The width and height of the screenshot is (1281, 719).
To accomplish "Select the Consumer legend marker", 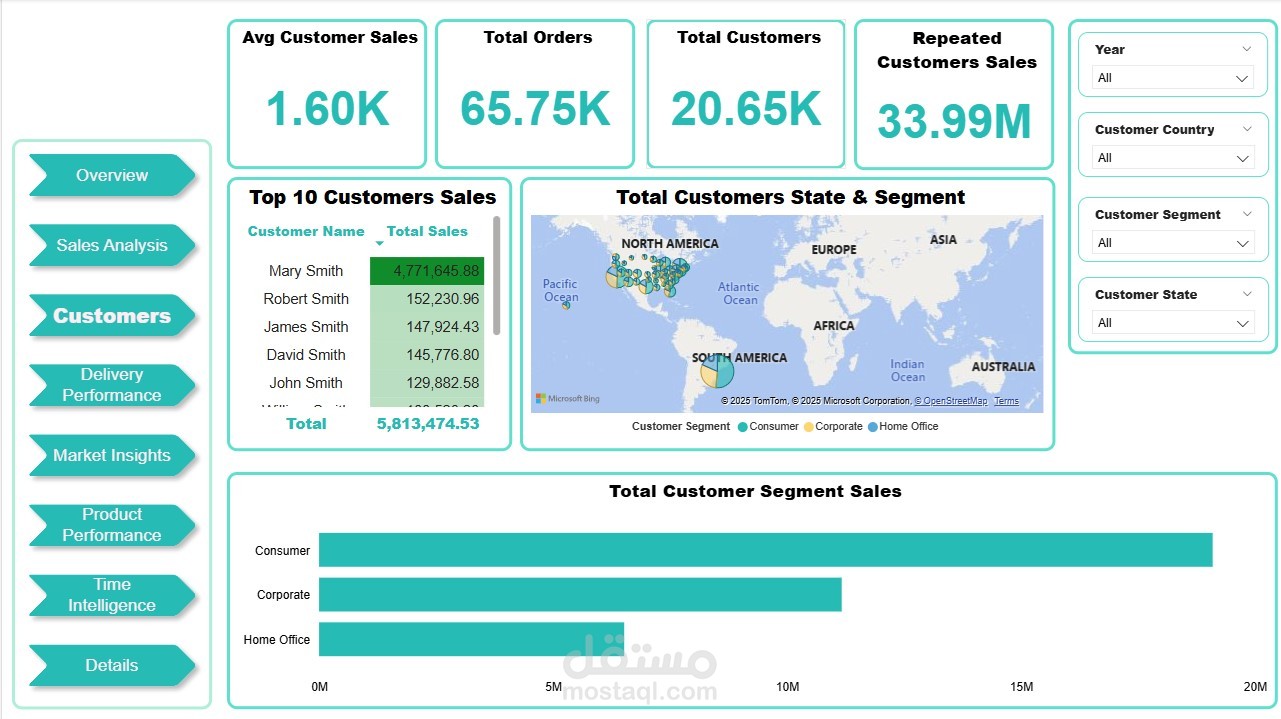I will pyautogui.click(x=742, y=427).
